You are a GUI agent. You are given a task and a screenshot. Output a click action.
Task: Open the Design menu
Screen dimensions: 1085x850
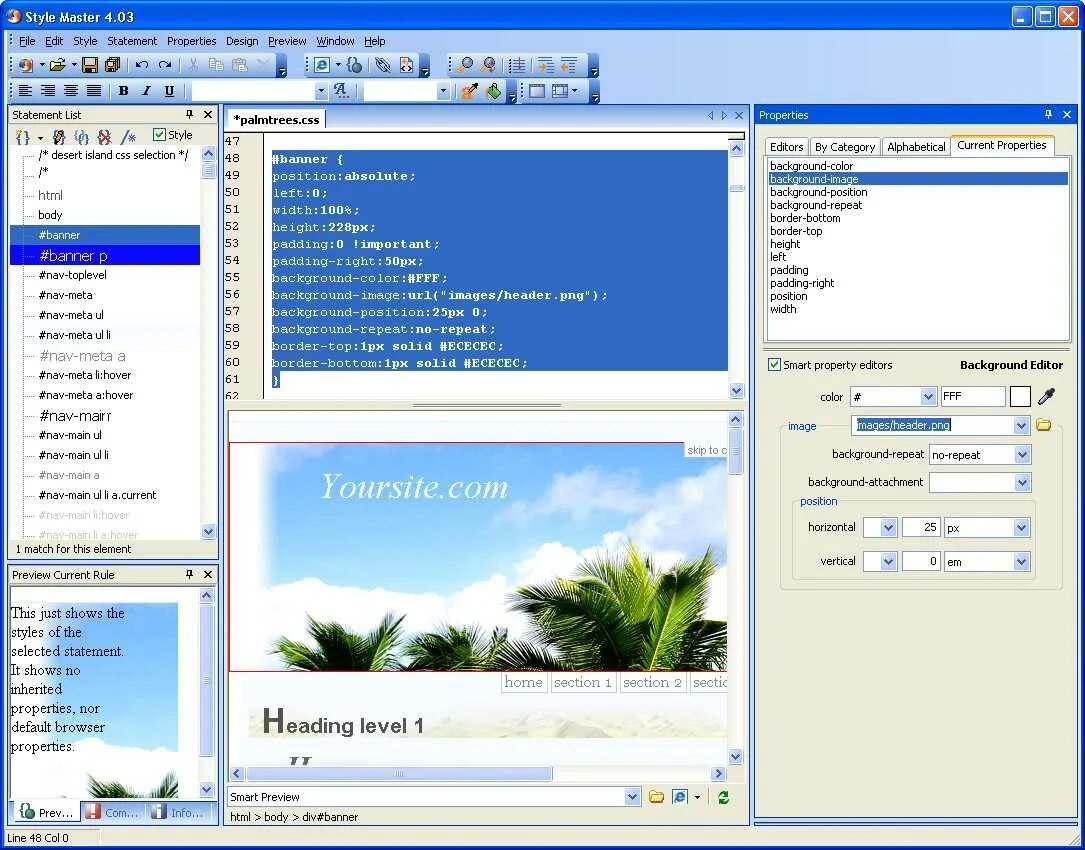[242, 41]
